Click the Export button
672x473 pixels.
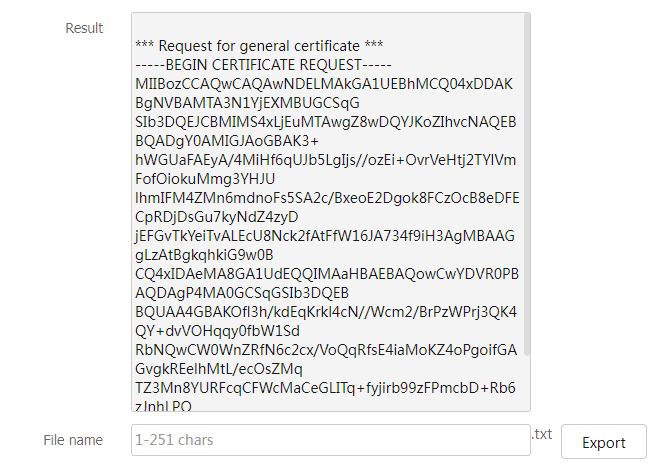pyautogui.click(x=603, y=442)
